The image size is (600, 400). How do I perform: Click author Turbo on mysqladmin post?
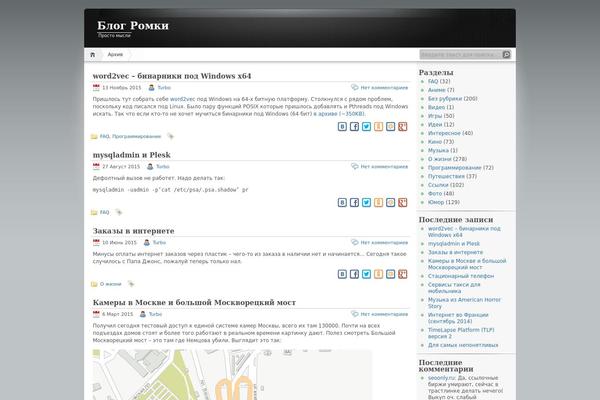click(x=163, y=167)
